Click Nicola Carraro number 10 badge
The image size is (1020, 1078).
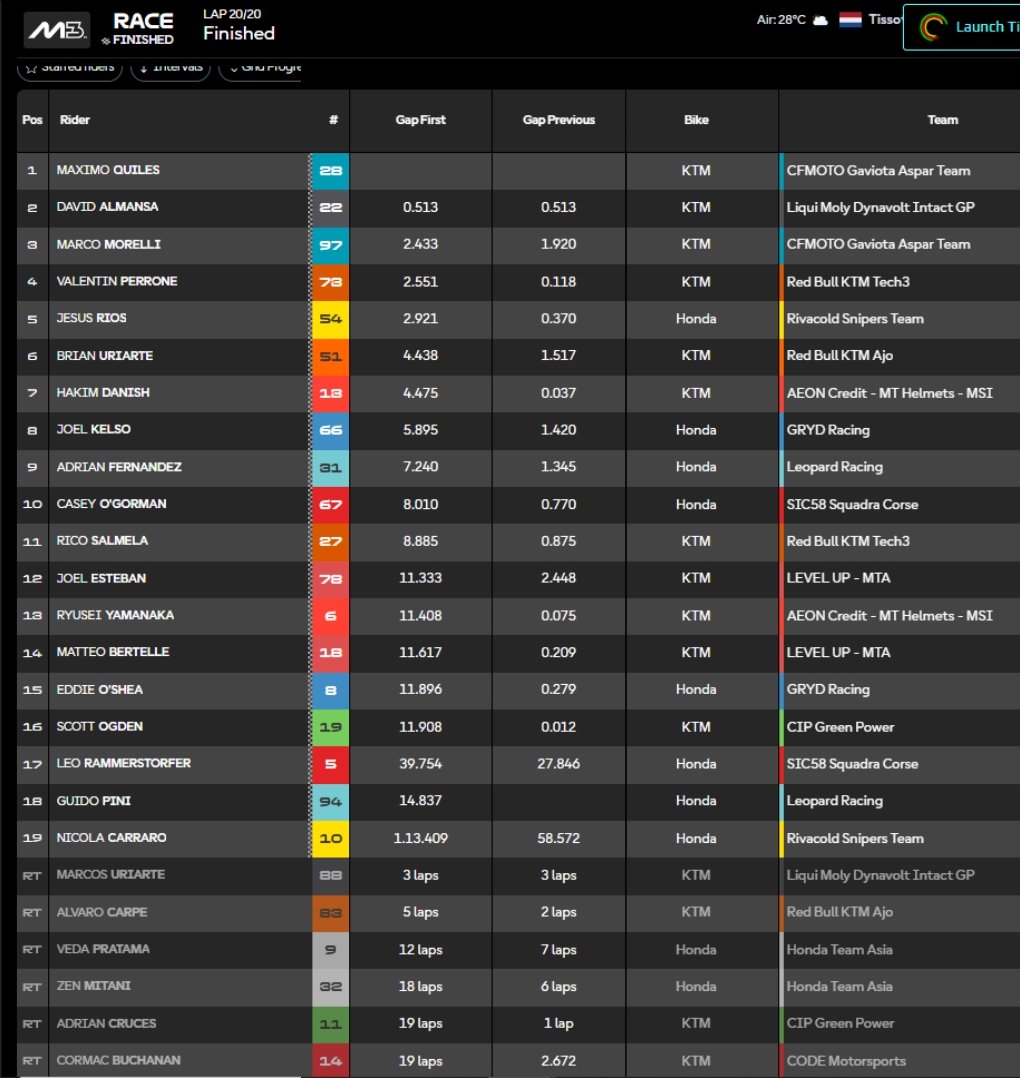[331, 839]
